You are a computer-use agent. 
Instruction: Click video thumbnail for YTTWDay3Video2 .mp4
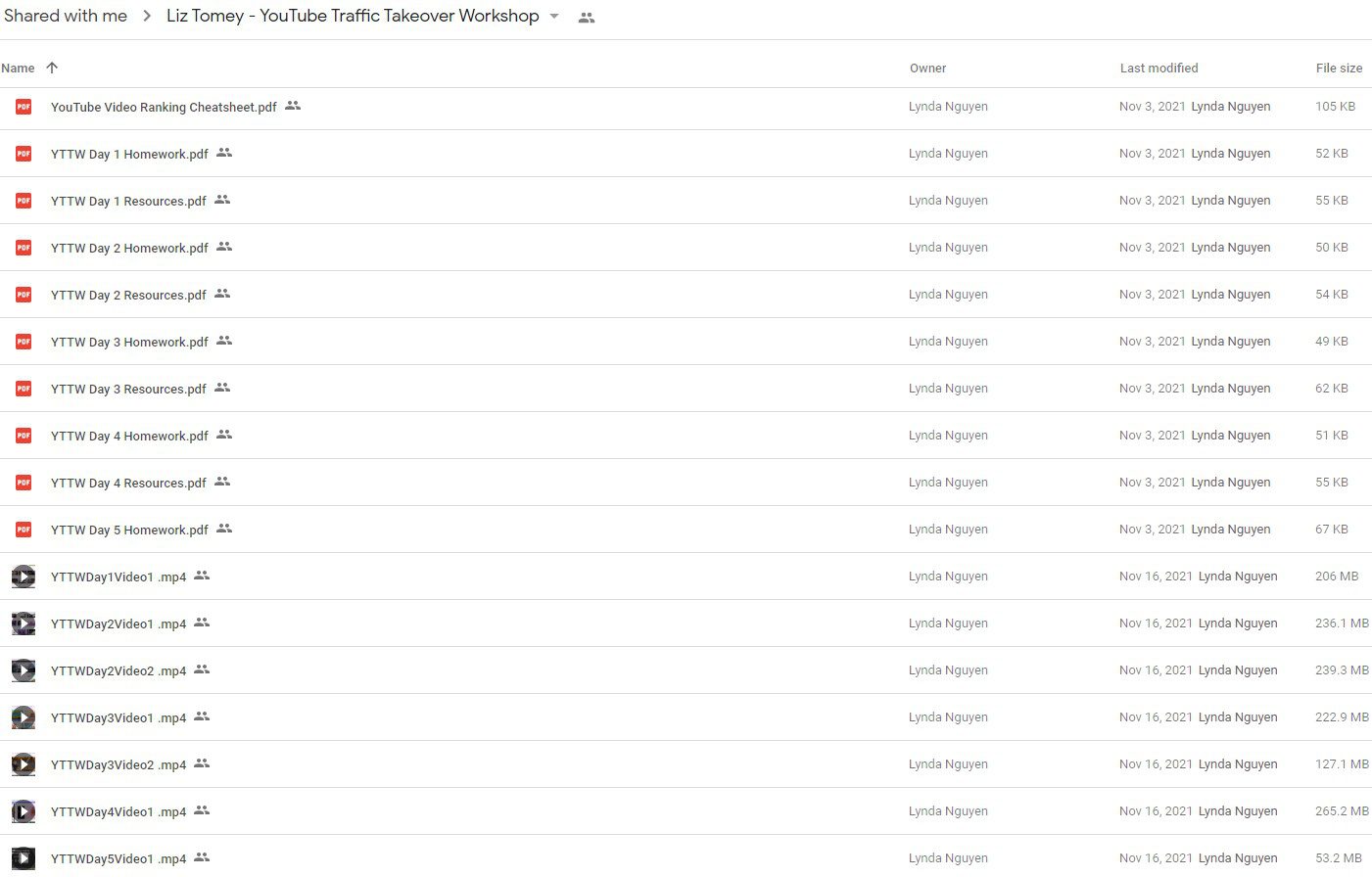(24, 764)
